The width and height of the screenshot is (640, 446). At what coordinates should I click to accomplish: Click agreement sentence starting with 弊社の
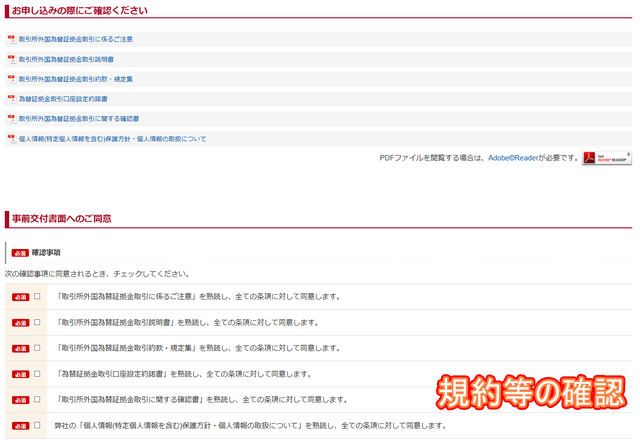[250, 426]
